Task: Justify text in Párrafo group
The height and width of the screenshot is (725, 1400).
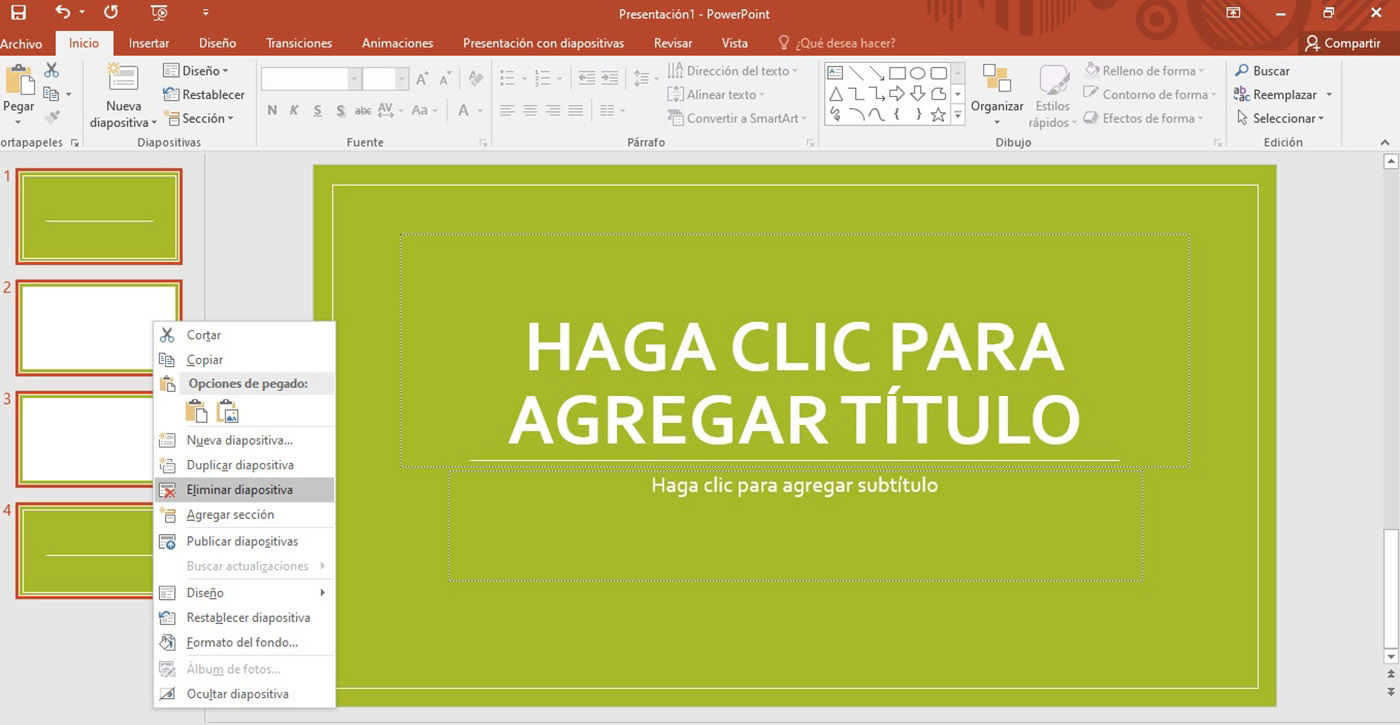Action: [x=576, y=111]
